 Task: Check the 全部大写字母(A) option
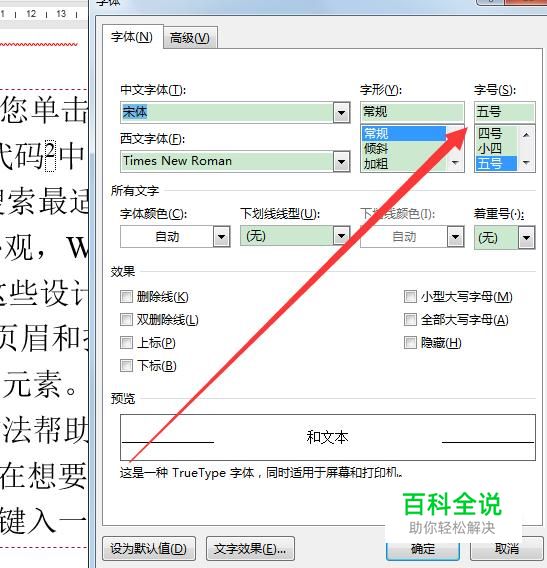(x=410, y=320)
